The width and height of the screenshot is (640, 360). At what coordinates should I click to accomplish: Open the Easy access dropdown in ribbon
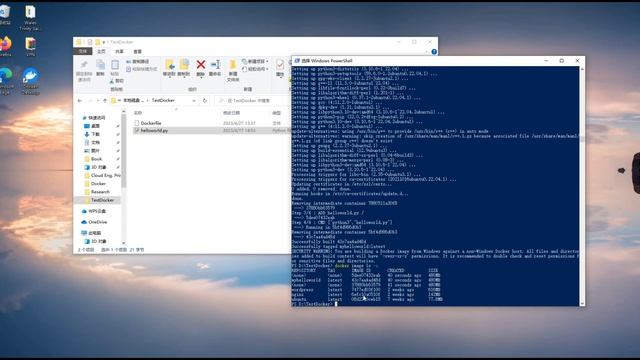point(256,69)
